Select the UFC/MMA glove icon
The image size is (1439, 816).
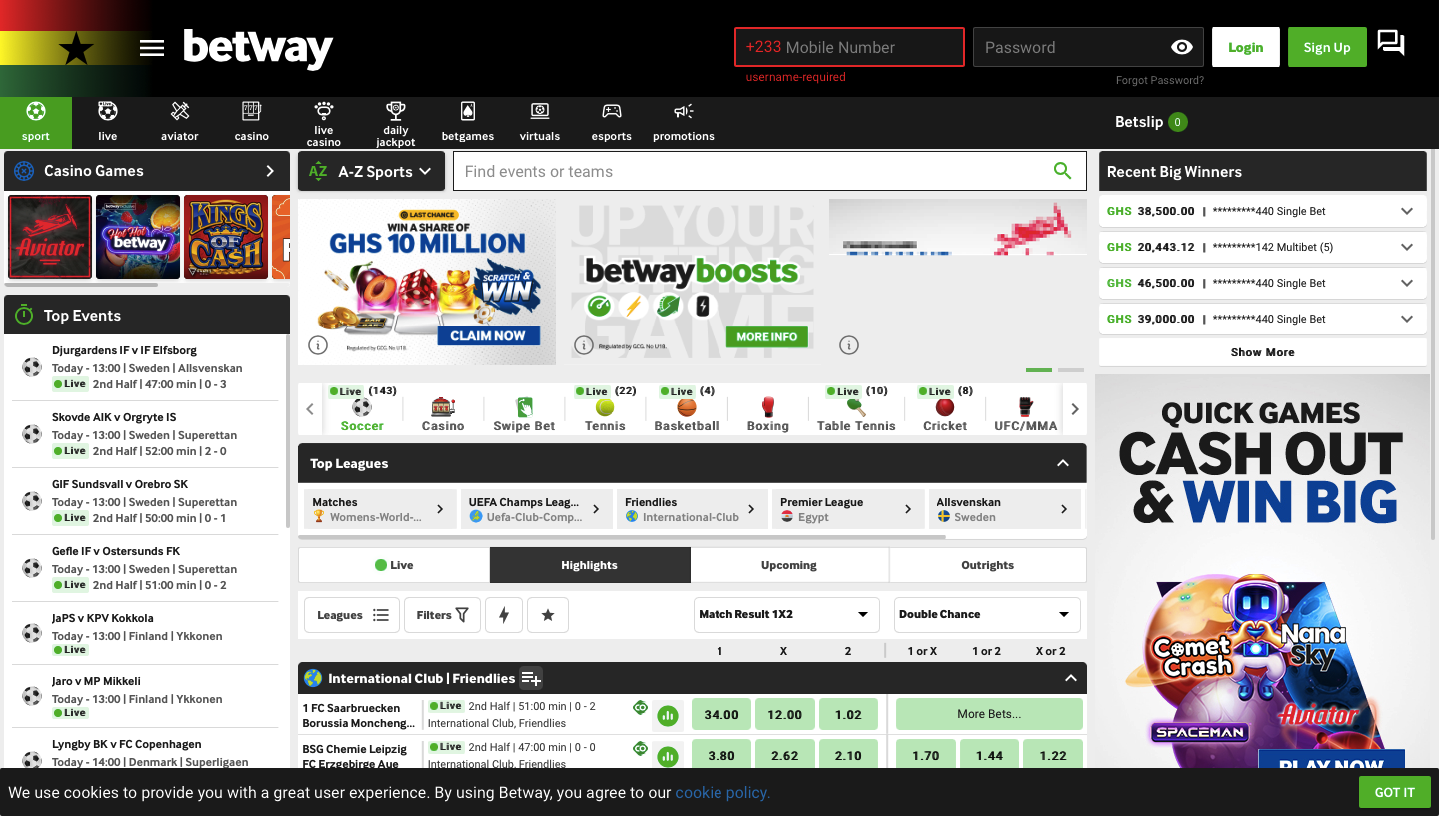click(1025, 407)
